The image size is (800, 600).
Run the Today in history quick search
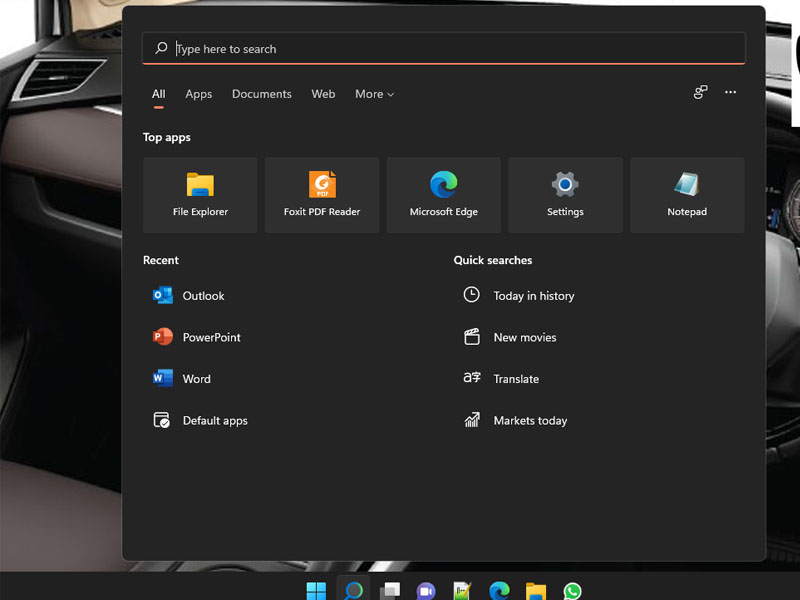click(x=519, y=295)
